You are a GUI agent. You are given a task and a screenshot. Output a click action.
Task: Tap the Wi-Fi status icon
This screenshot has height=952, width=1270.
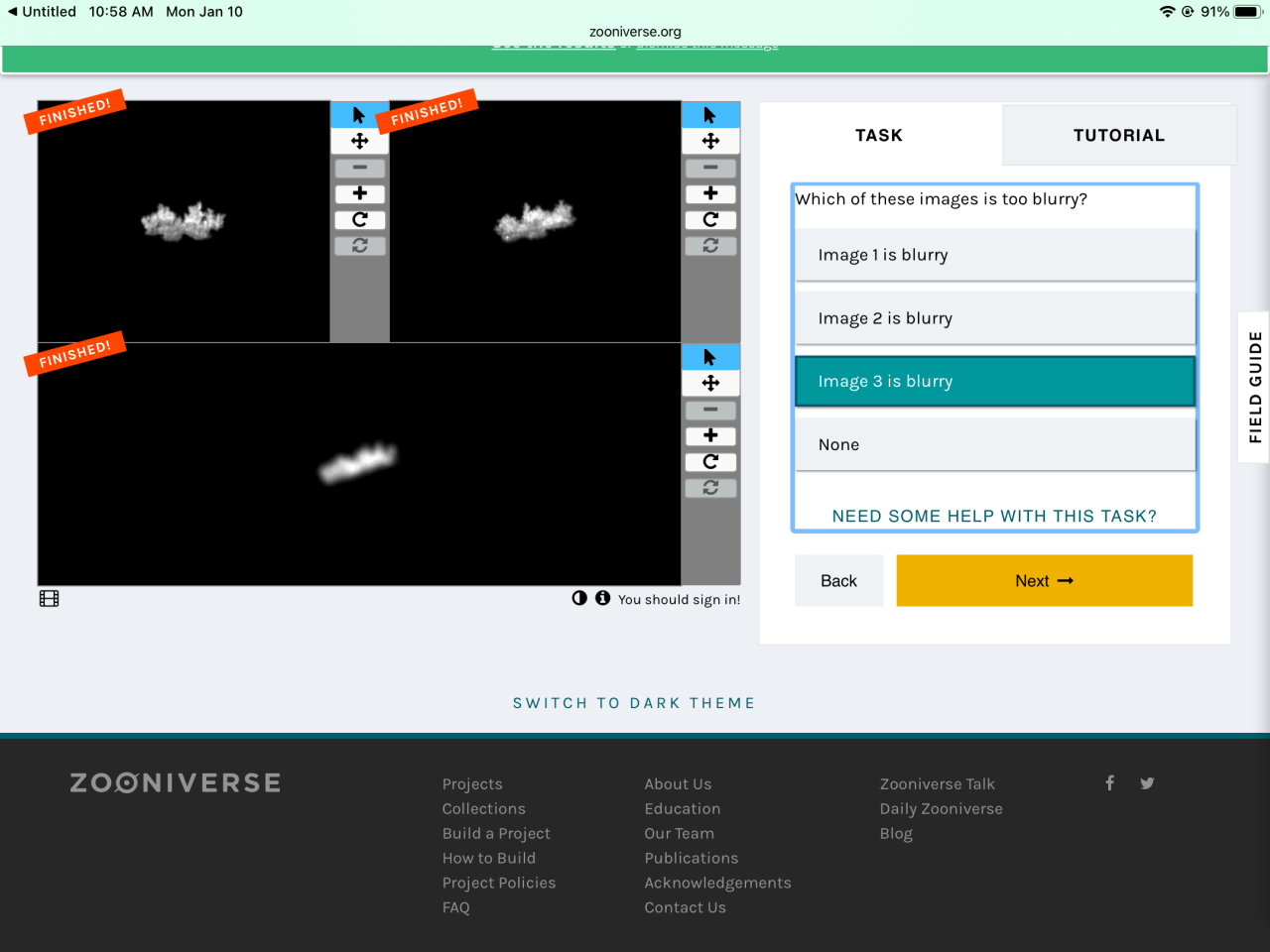[x=1167, y=12]
